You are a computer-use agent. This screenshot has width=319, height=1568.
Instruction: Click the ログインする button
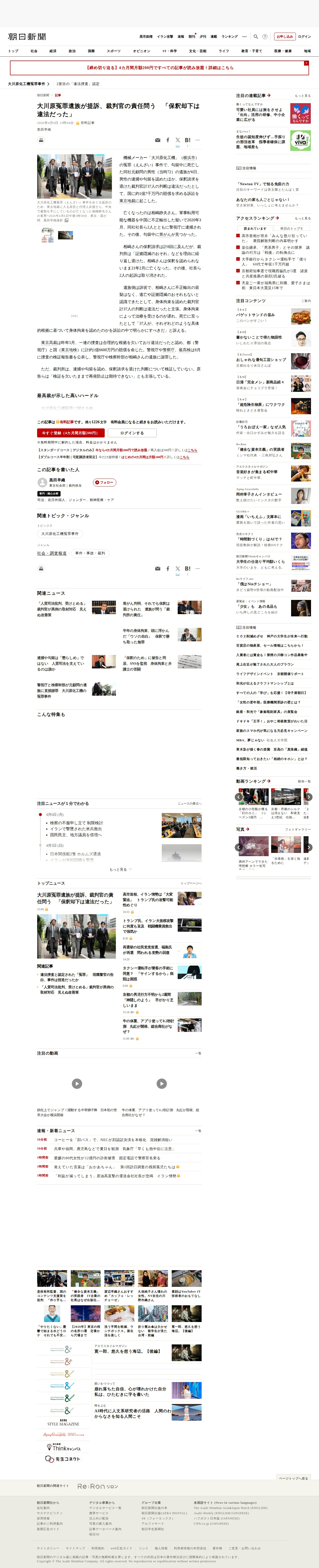pyautogui.click(x=132, y=433)
